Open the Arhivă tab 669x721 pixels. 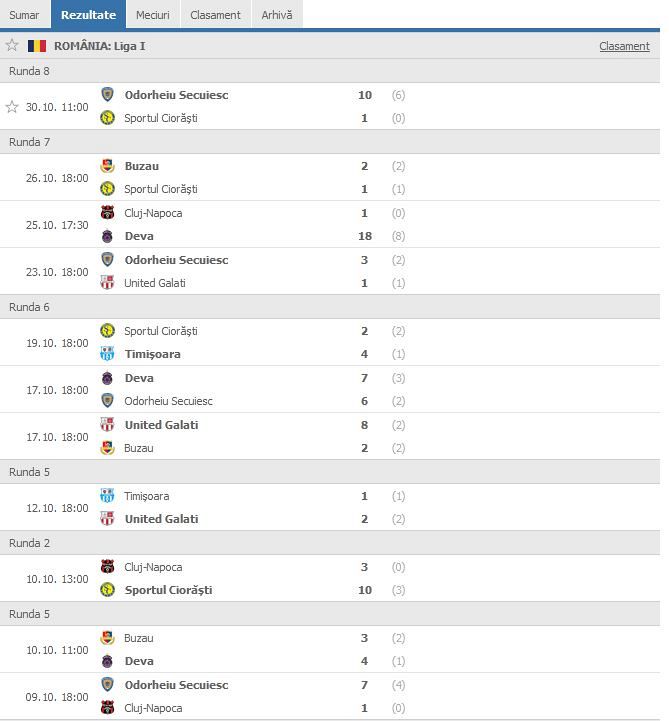pos(277,15)
